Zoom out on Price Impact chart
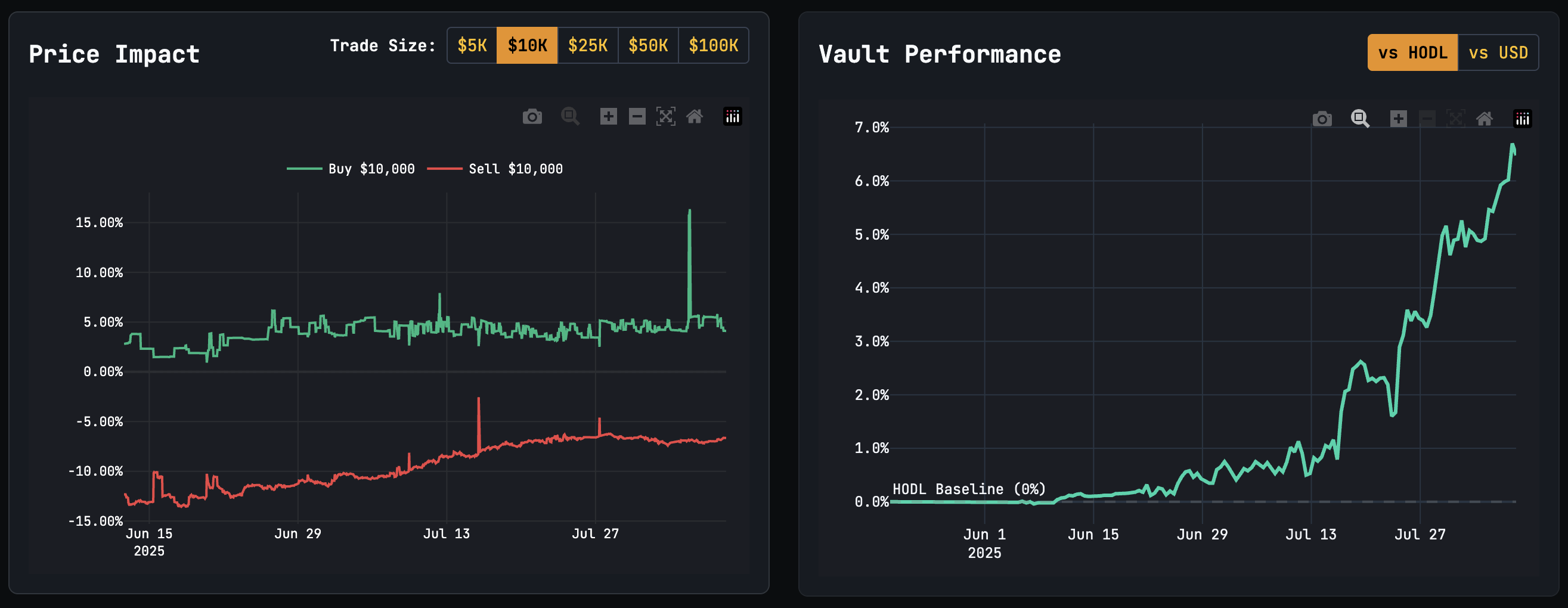 click(637, 116)
